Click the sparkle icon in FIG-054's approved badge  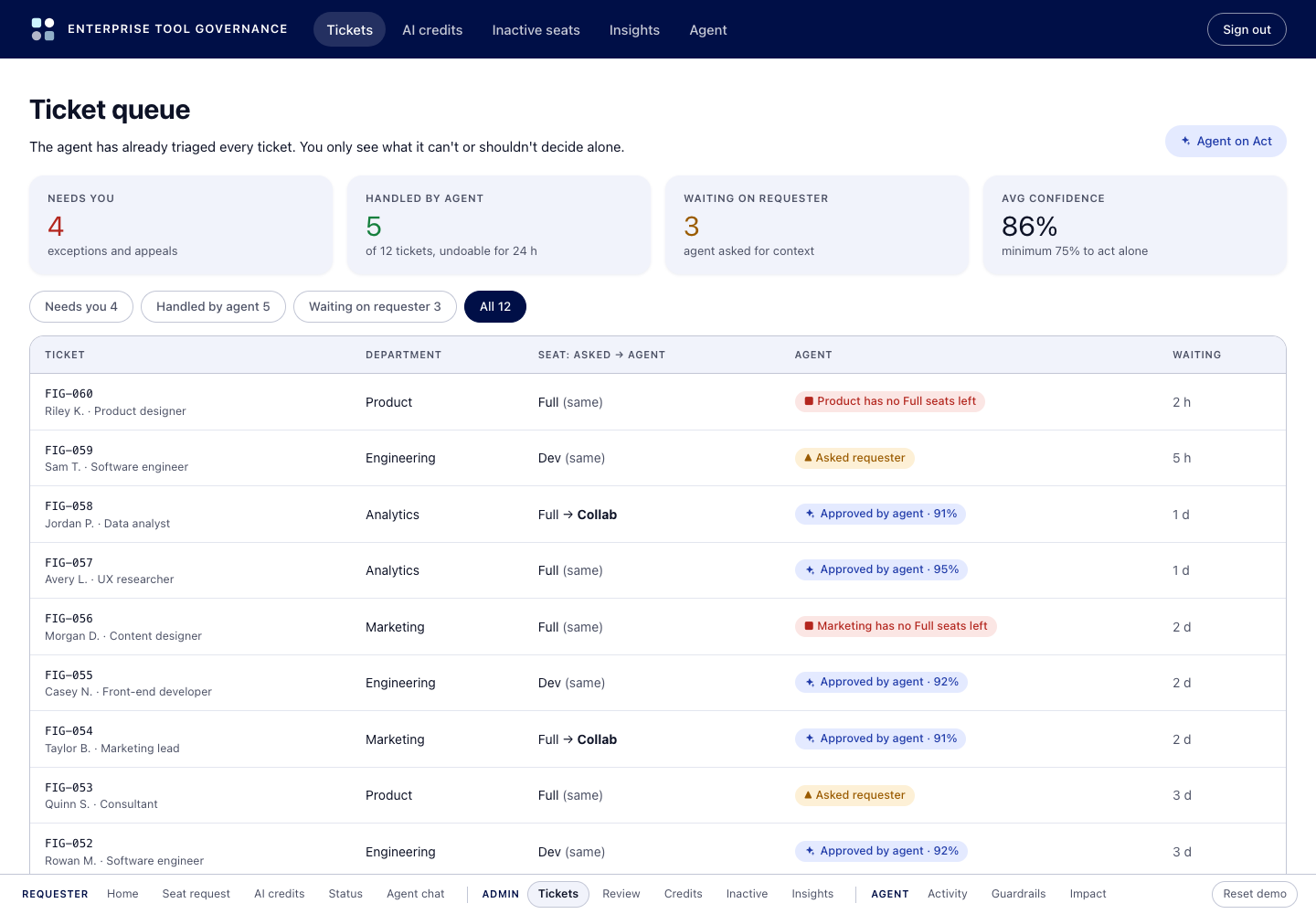point(810,739)
